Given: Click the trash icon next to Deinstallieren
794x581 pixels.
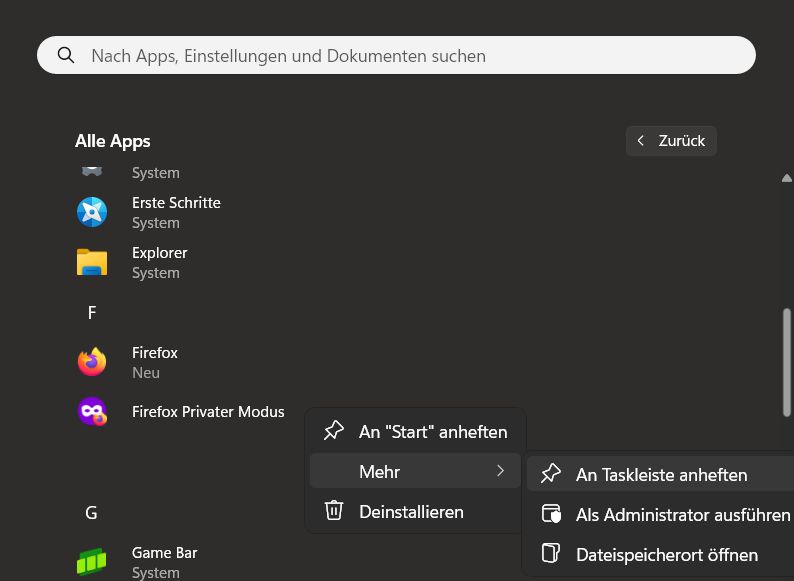Looking at the screenshot, I should (334, 511).
